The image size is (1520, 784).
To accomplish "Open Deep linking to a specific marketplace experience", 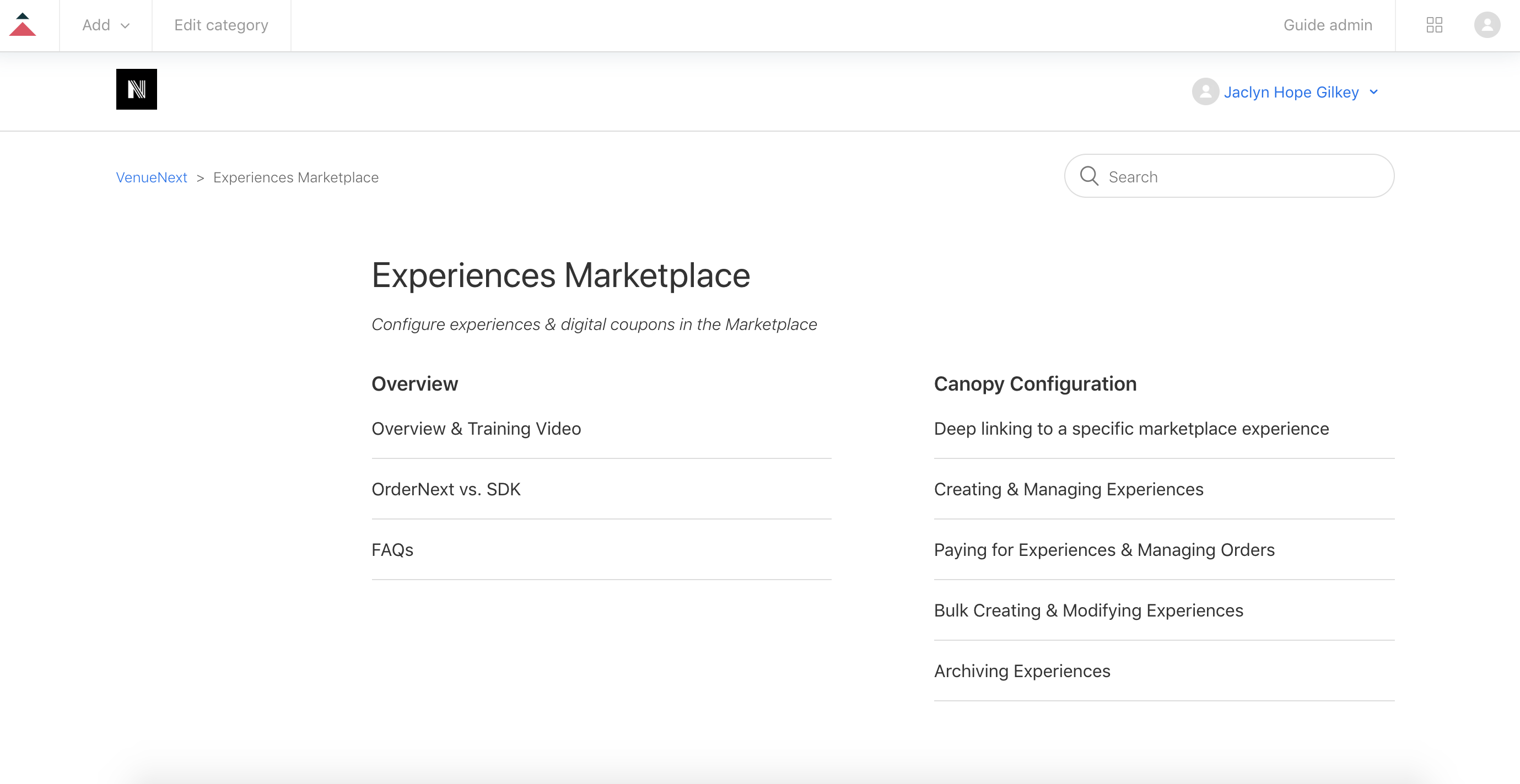I will pyautogui.click(x=1131, y=429).
